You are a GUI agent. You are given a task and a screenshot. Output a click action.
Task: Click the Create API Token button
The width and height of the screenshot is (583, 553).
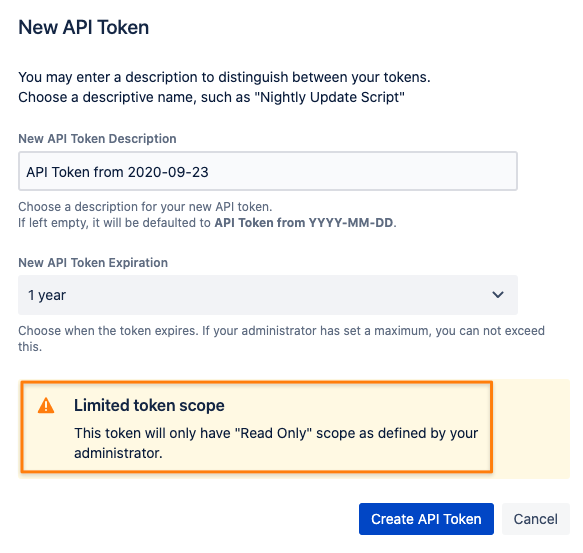(x=426, y=519)
